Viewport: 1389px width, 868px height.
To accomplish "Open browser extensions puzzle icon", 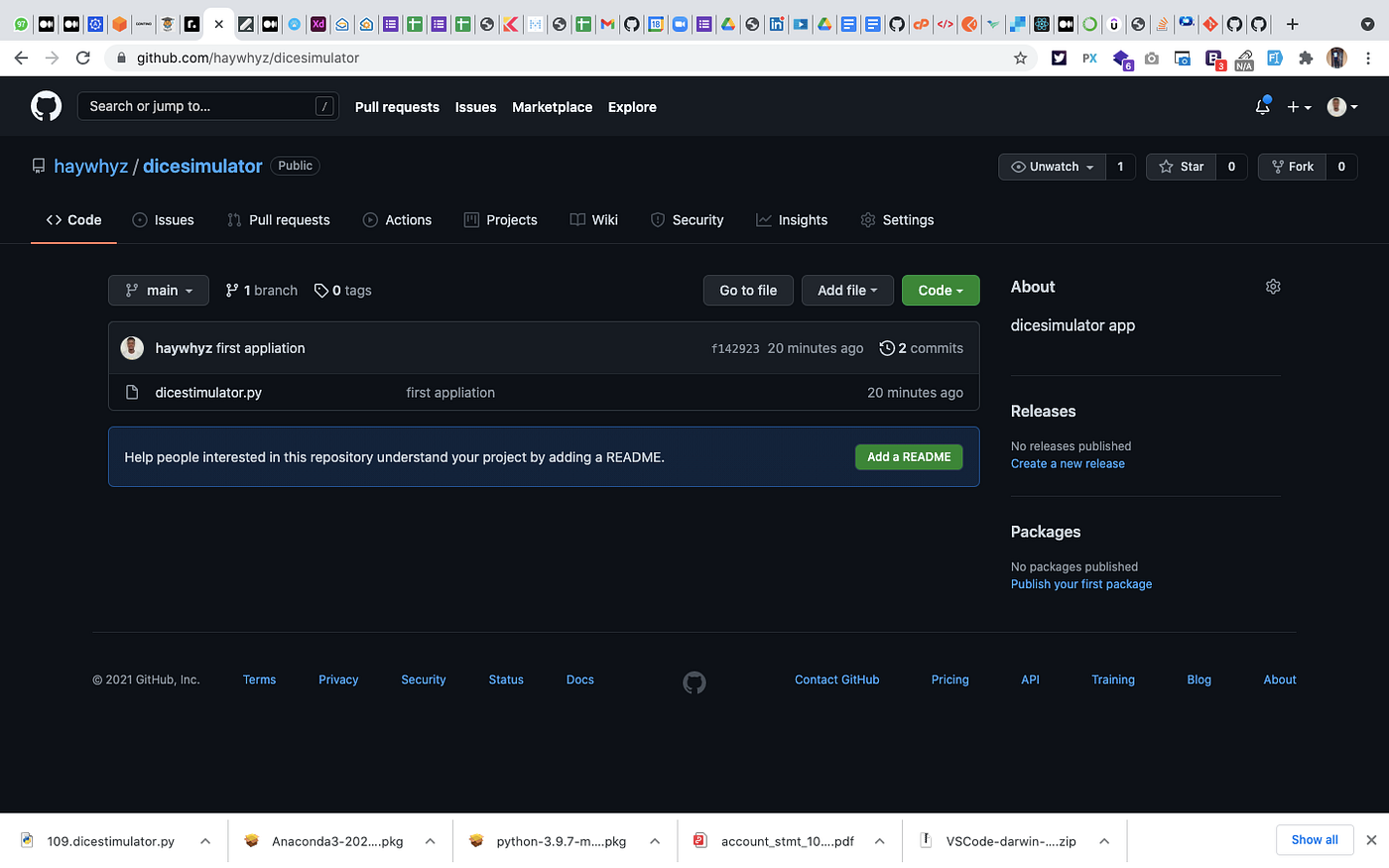I will pos(1306,58).
